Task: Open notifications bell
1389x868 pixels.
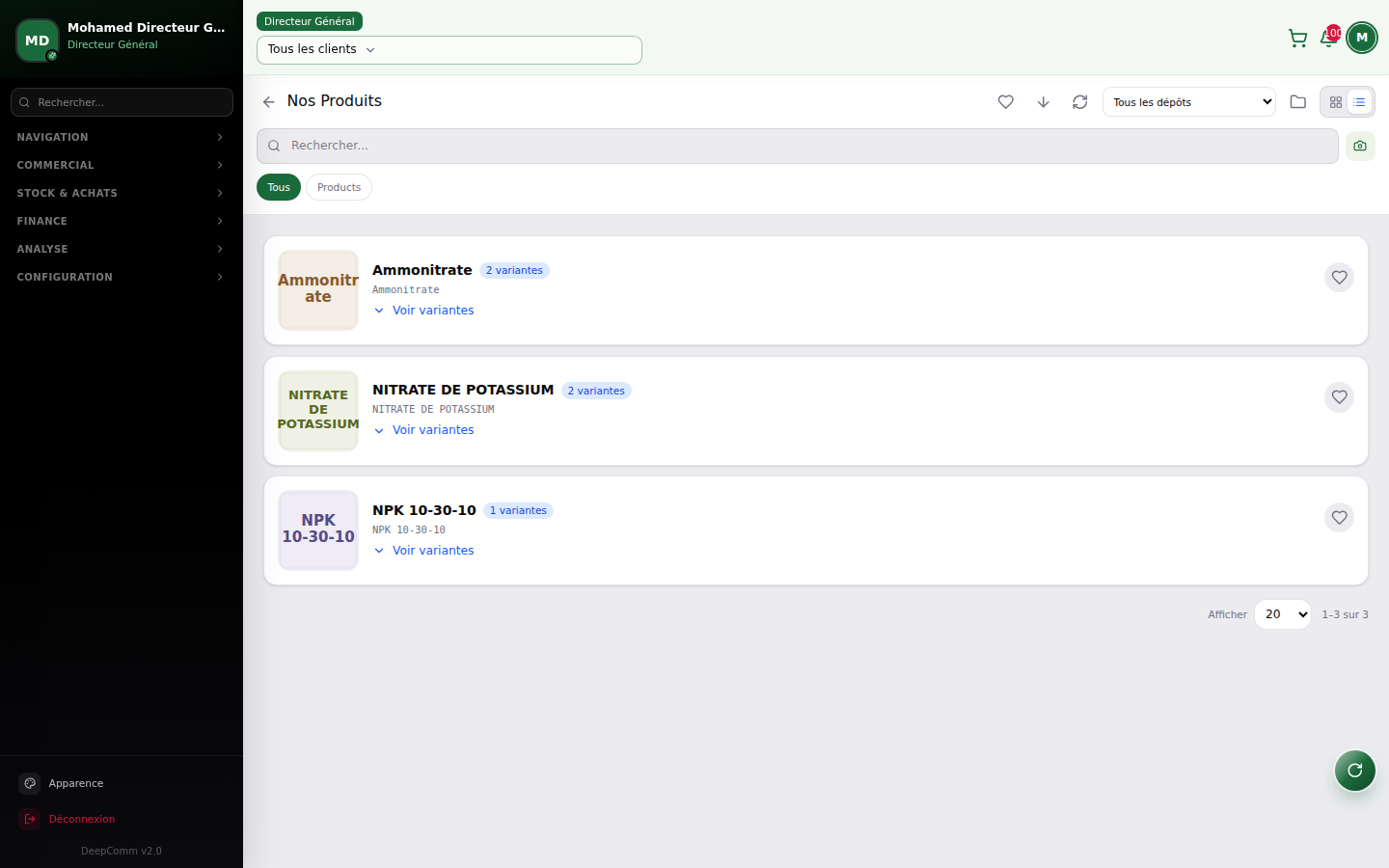Action: [1329, 39]
